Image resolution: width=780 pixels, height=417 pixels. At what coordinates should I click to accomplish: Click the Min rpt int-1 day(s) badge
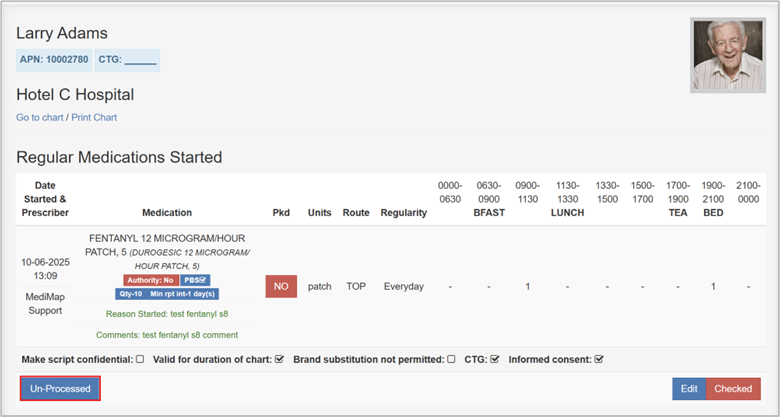181,294
